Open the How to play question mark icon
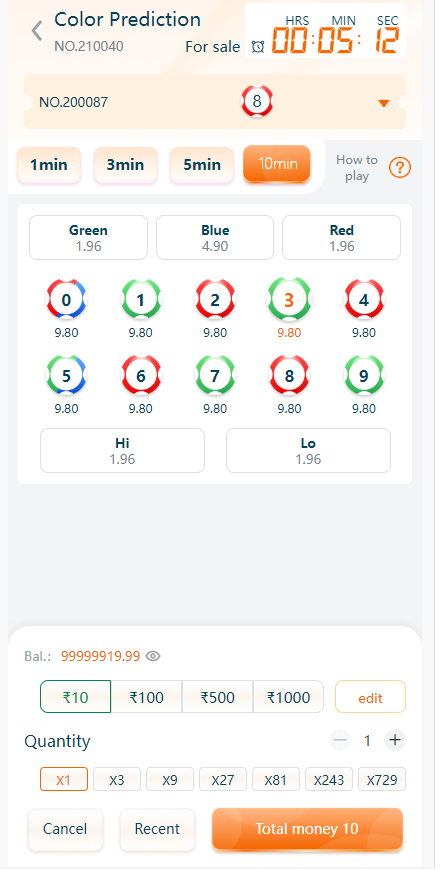Viewport: 440px width, 870px height. (399, 167)
